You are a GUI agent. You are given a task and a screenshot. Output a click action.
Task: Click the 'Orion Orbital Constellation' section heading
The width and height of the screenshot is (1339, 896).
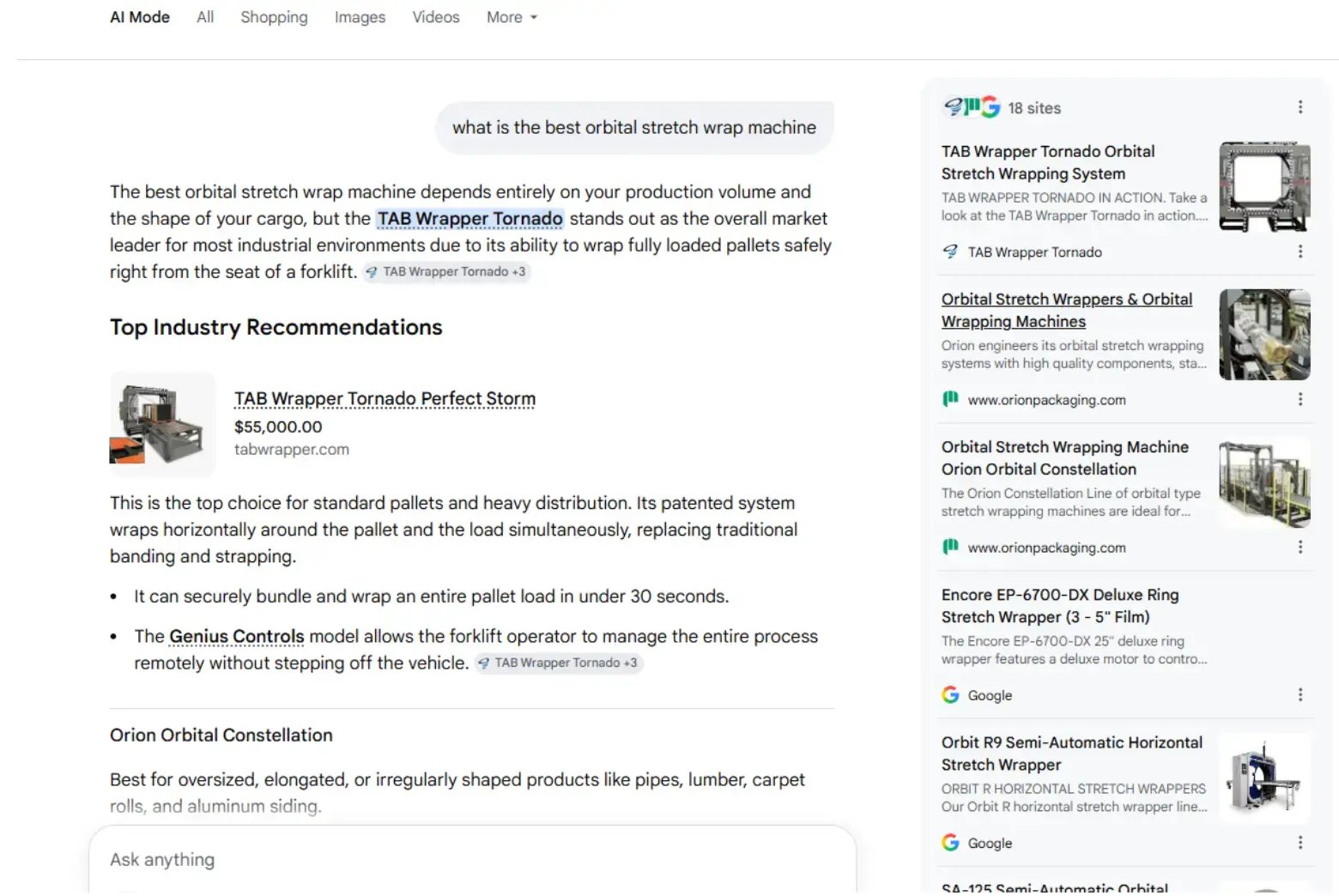pos(221,736)
